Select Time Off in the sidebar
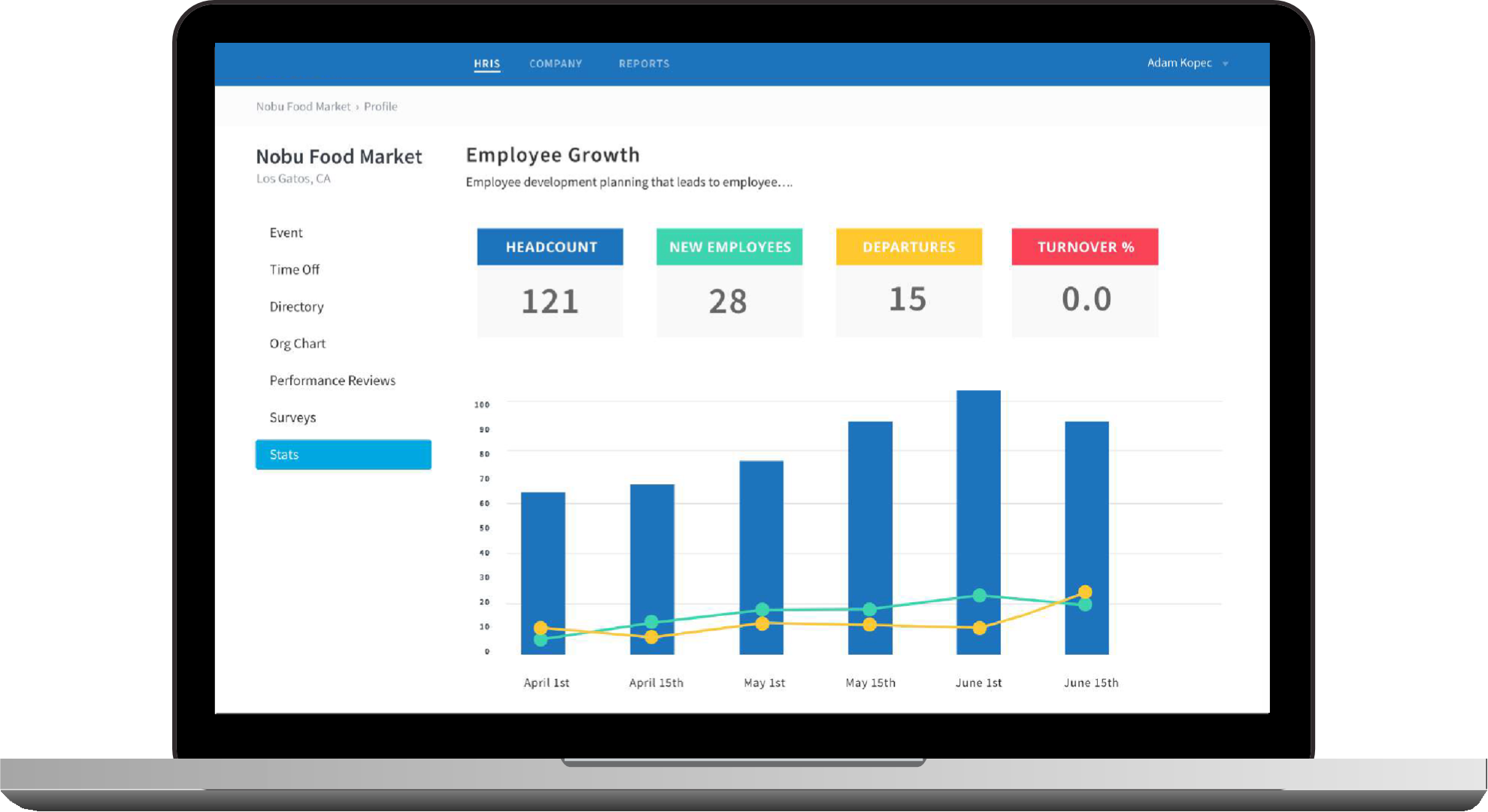 pyautogui.click(x=295, y=270)
